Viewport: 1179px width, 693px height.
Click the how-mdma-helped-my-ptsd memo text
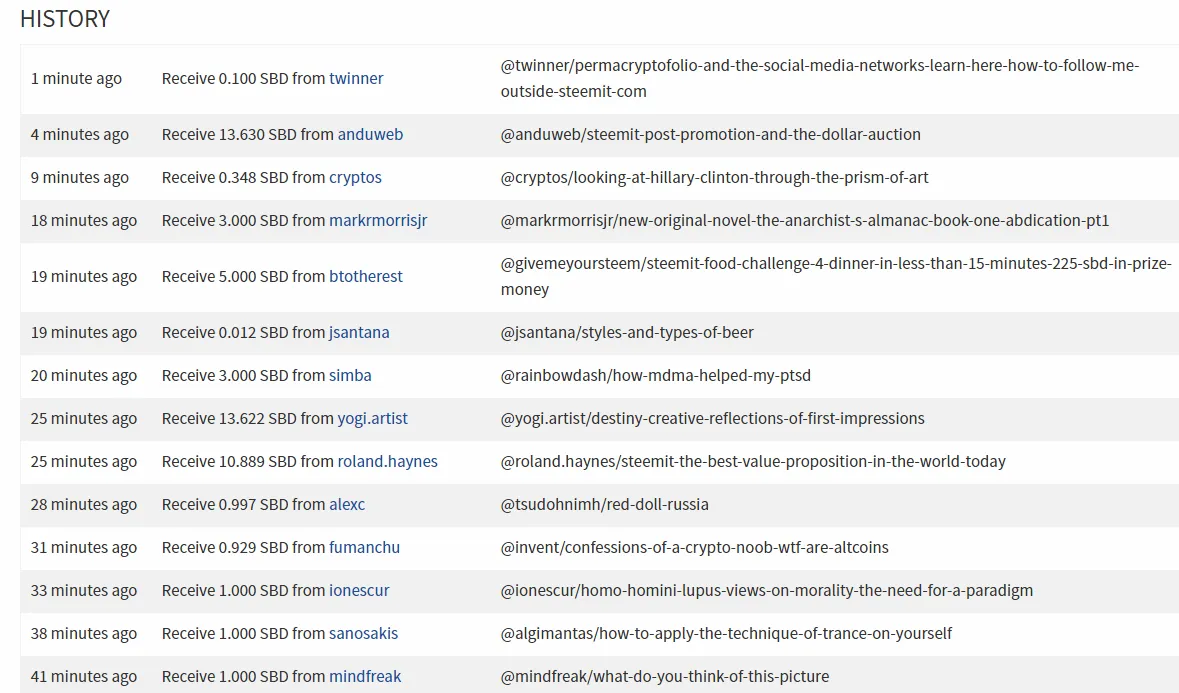pyautogui.click(x=655, y=375)
